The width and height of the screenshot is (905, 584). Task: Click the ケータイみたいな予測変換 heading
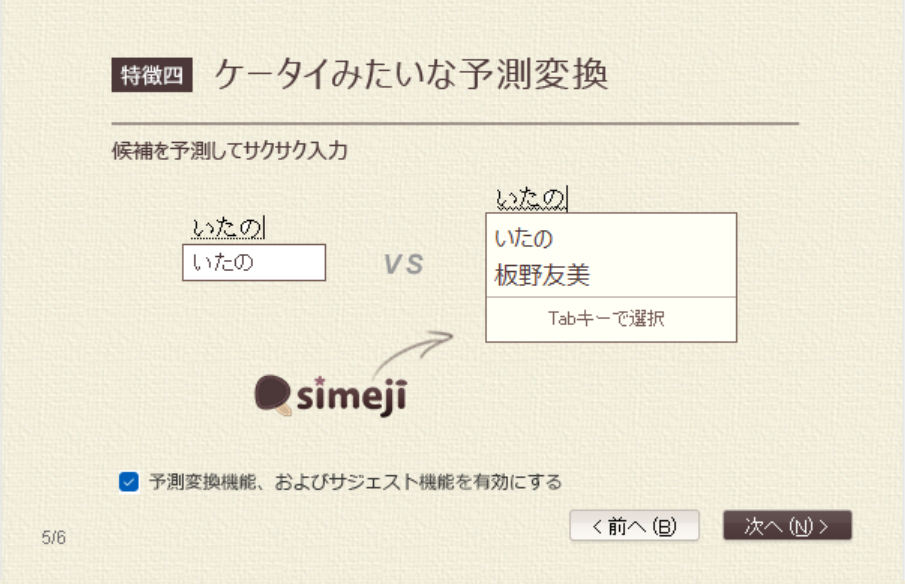pos(411,76)
